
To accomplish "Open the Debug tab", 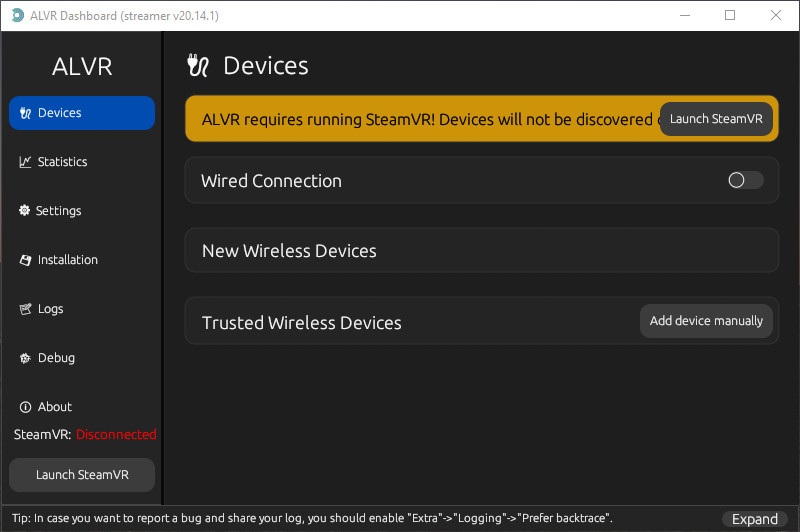I will [47, 358].
